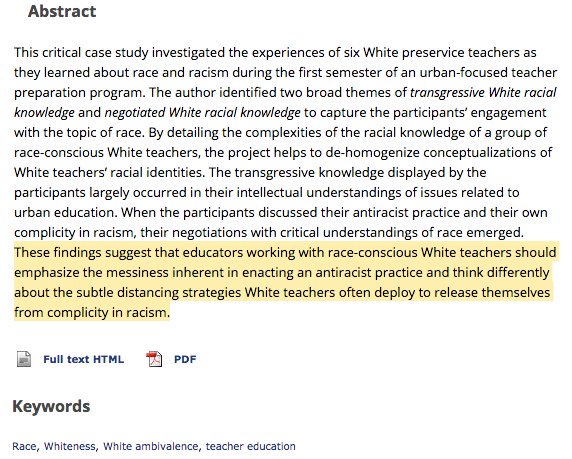Screen dimensions: 572x459
Task: Select the Race keyword link
Action: click(24, 446)
